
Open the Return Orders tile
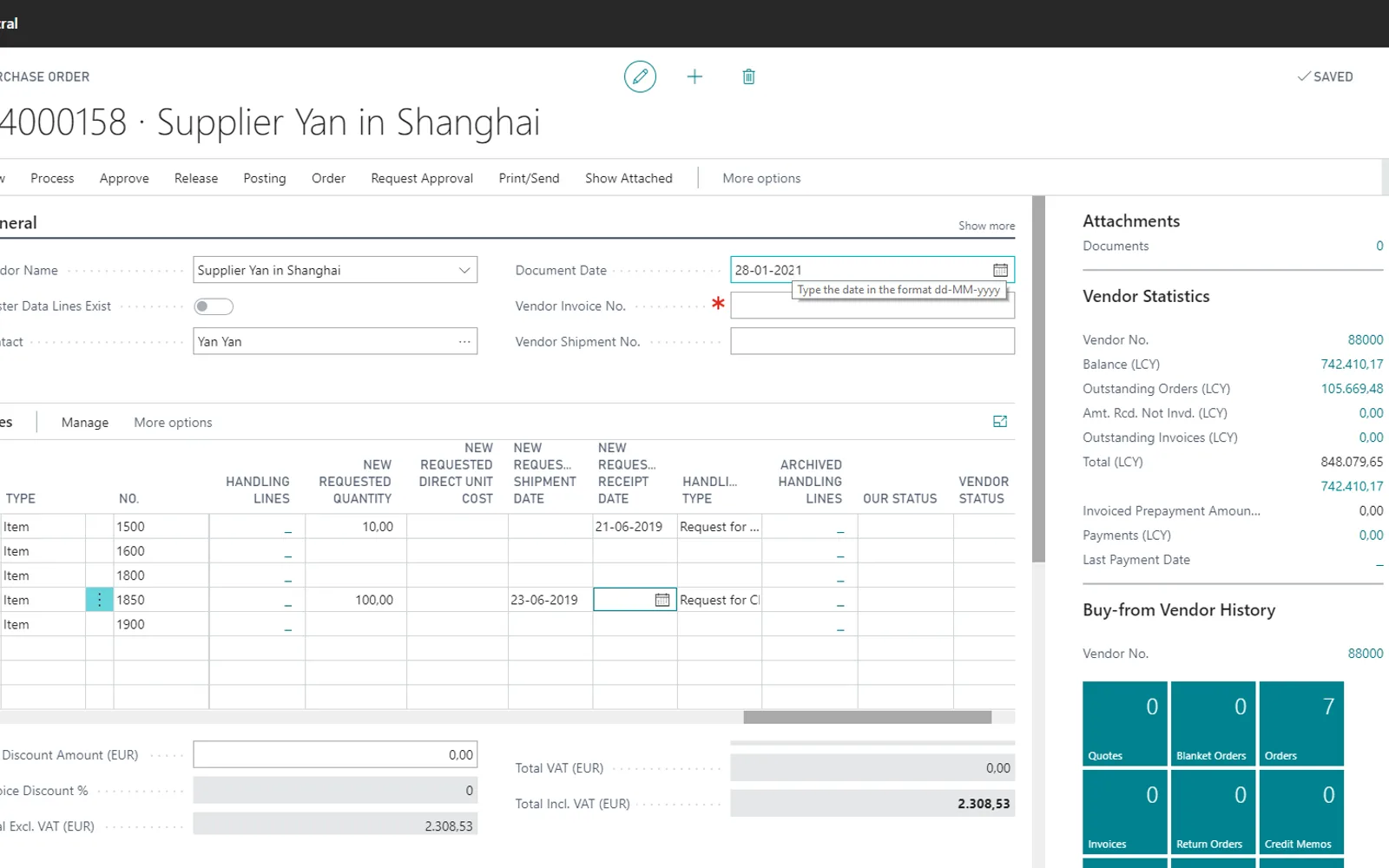(1213, 812)
